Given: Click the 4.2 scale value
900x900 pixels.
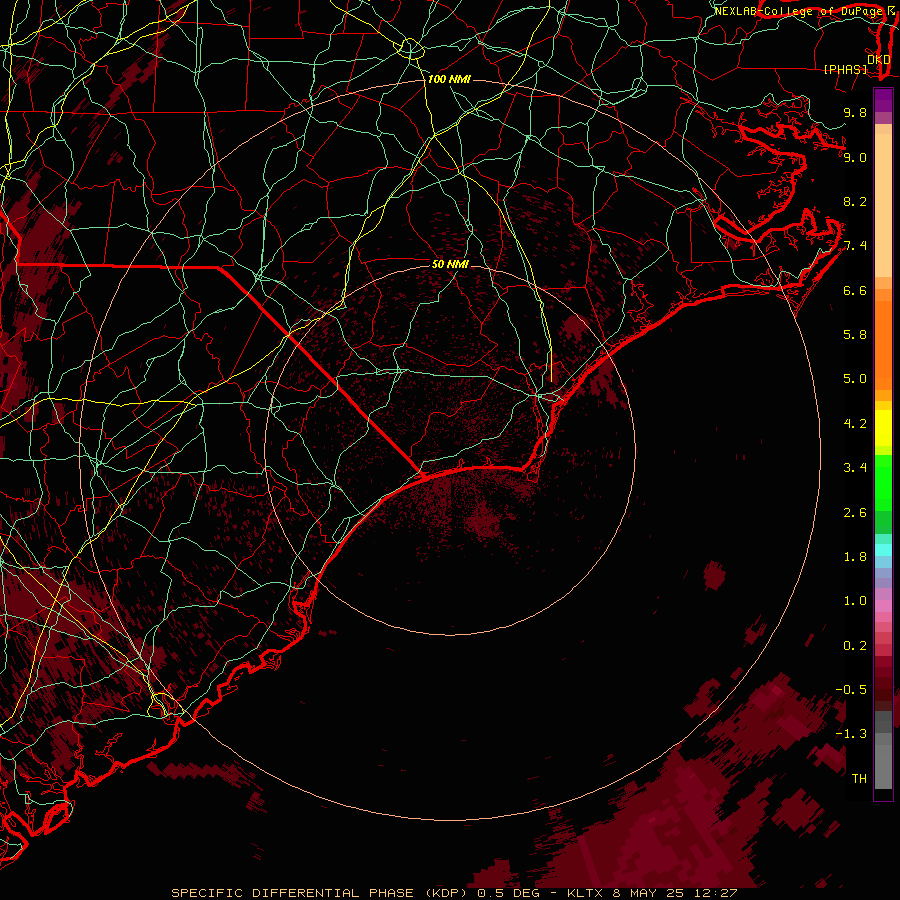Looking at the screenshot, I should click(855, 424).
